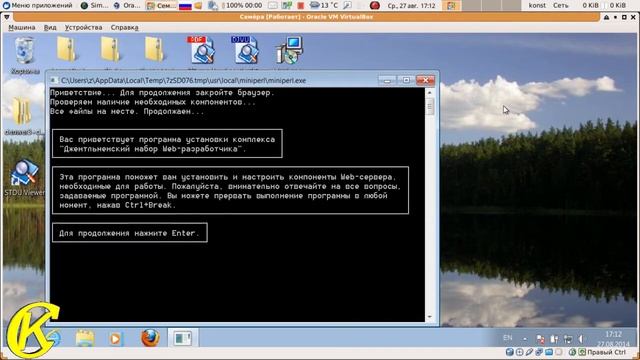
Task: Click the magnifier search icon in the panel
Action: pyautogui.click(x=347, y=5)
